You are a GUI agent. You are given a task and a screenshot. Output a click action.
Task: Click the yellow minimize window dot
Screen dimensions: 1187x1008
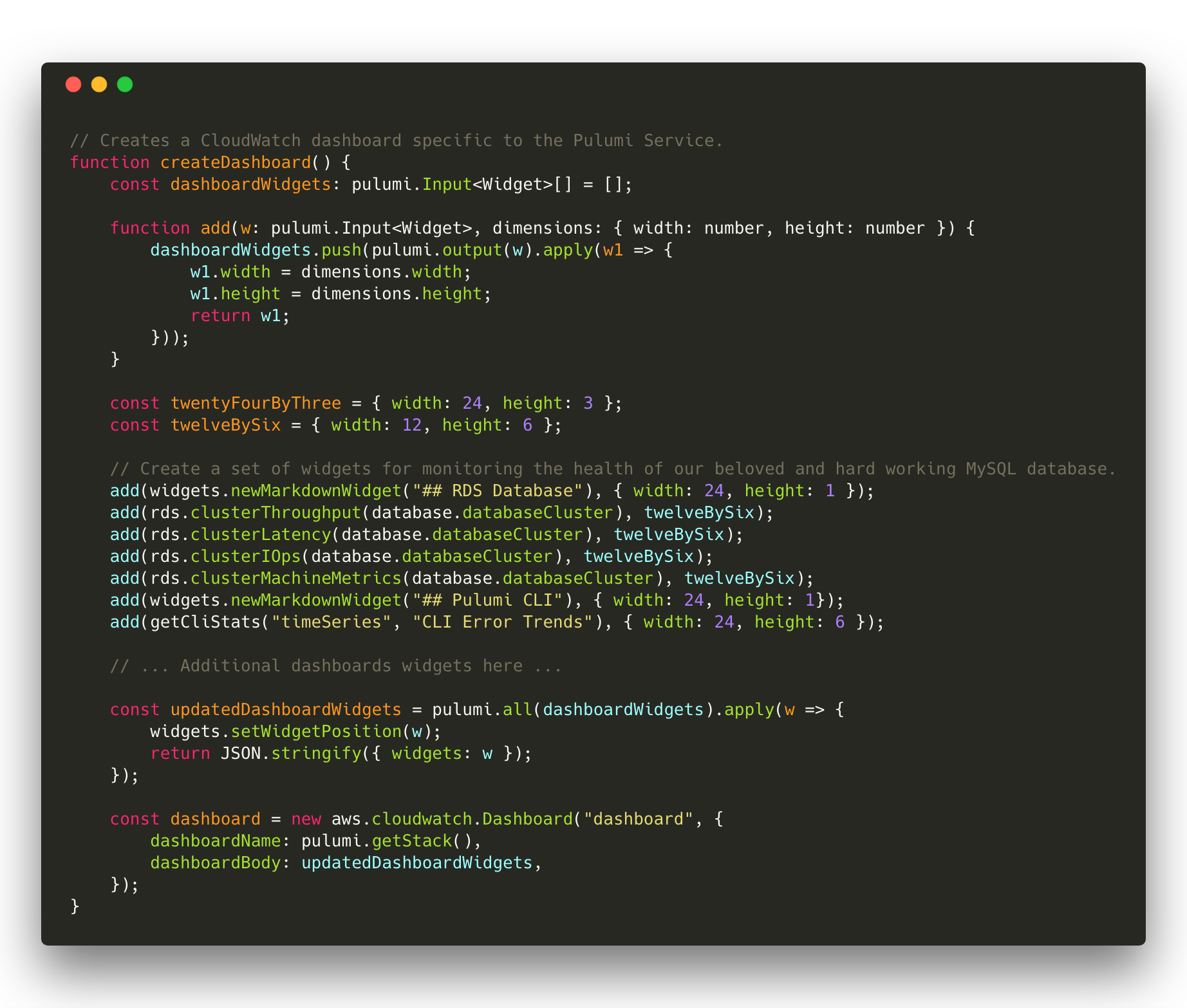tap(99, 84)
